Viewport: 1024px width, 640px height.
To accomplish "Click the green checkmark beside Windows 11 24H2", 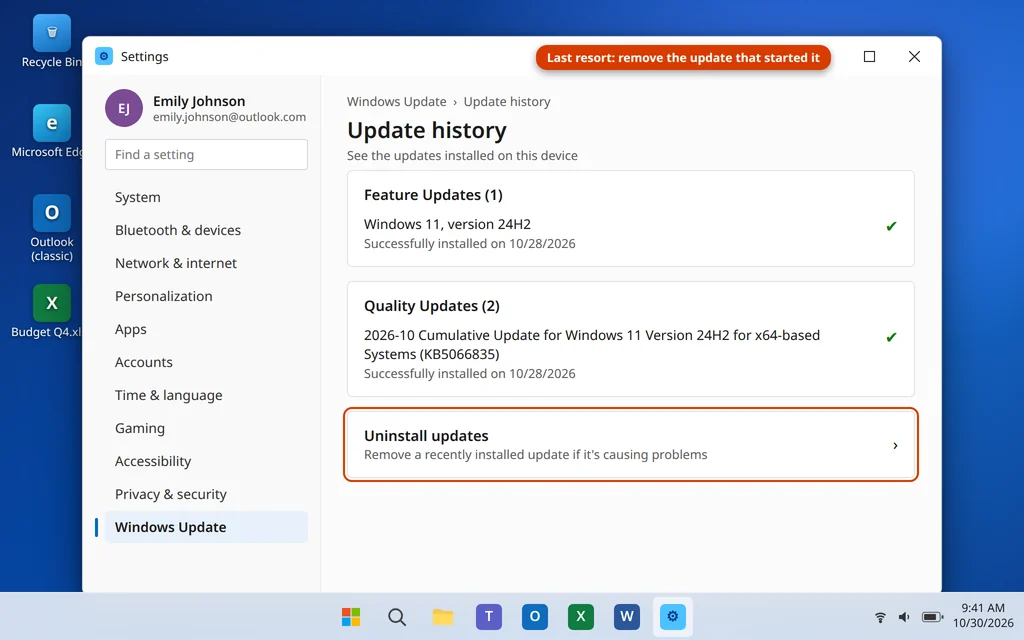I will [891, 227].
